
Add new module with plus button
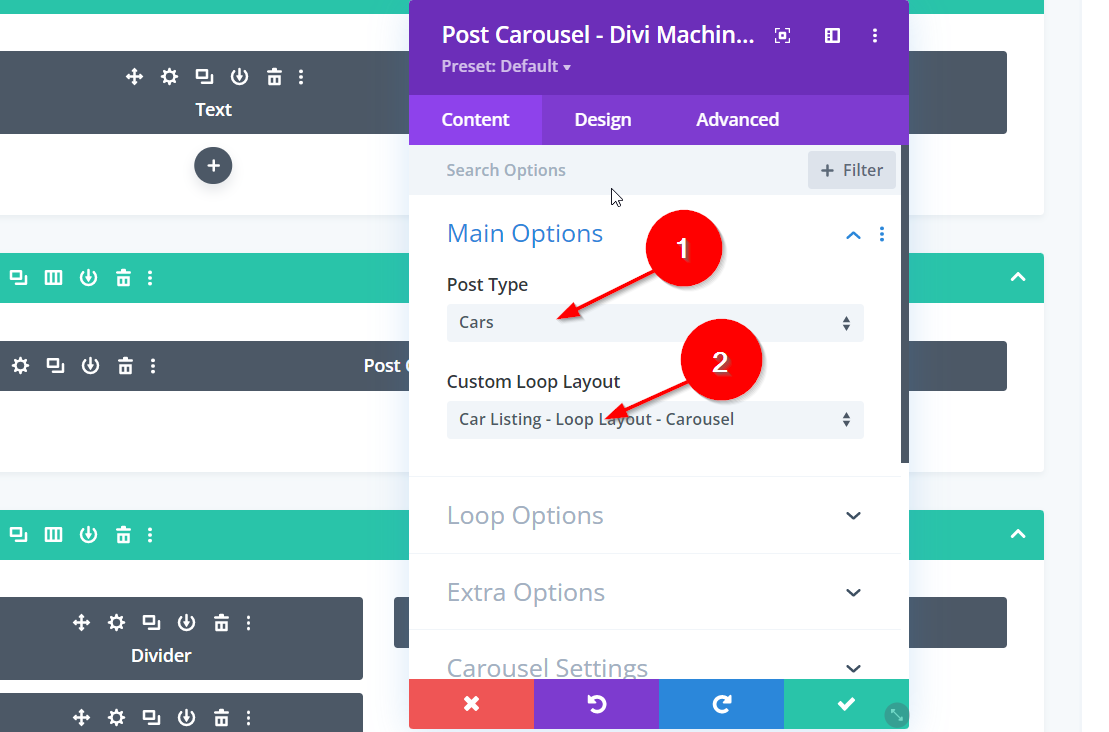coord(213,165)
